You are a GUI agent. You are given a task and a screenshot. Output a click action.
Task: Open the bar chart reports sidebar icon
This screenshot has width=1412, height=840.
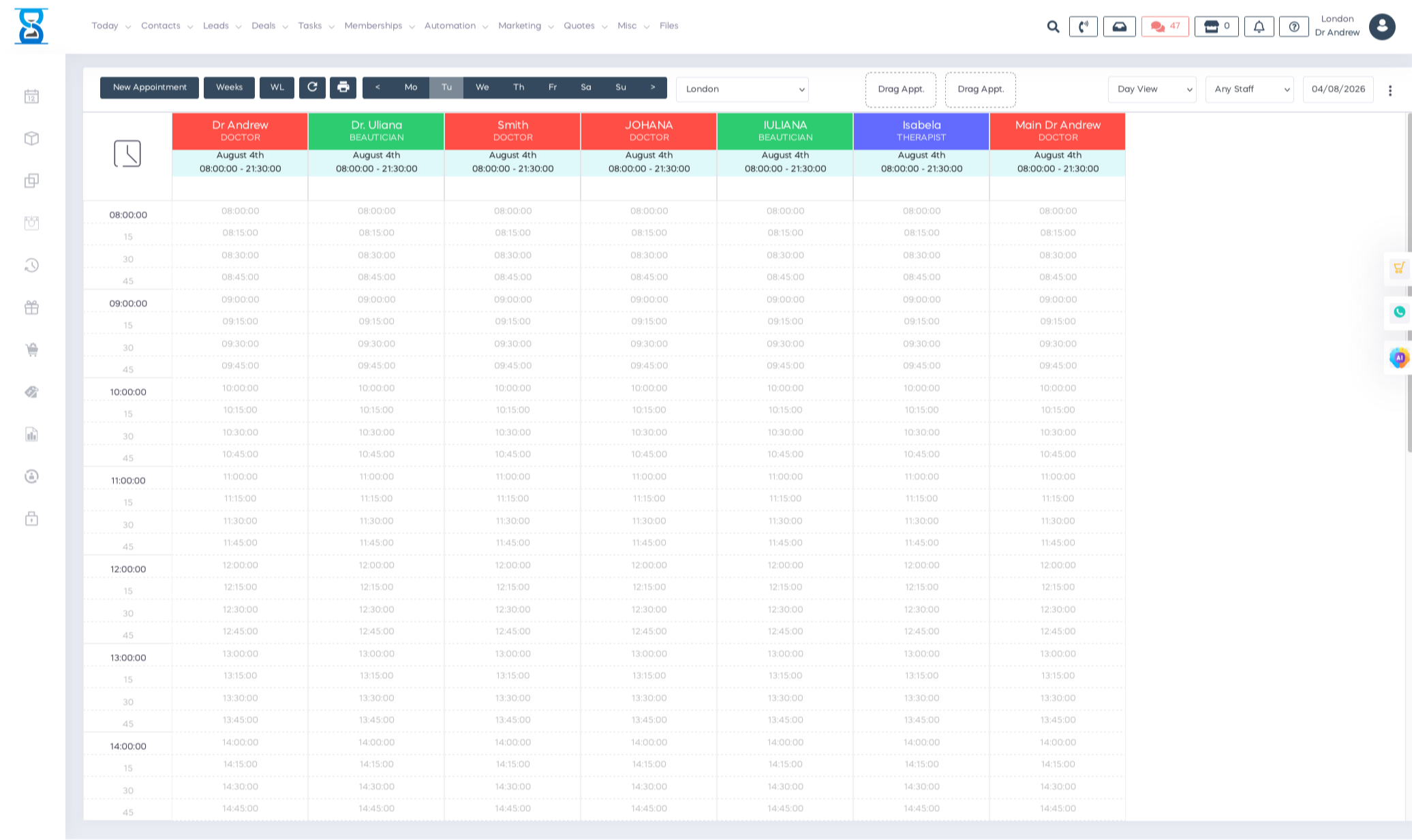point(31,434)
